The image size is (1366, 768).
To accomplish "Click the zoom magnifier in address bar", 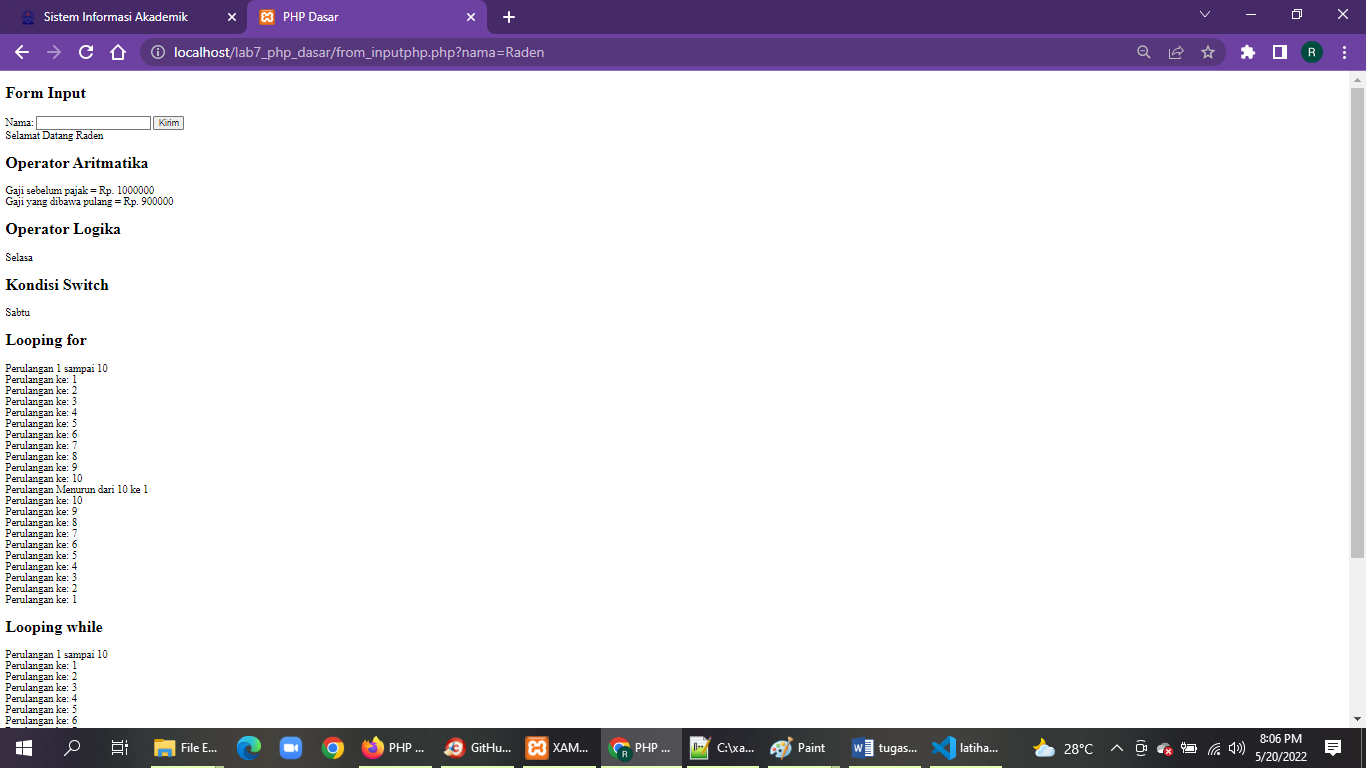I will click(x=1142, y=52).
